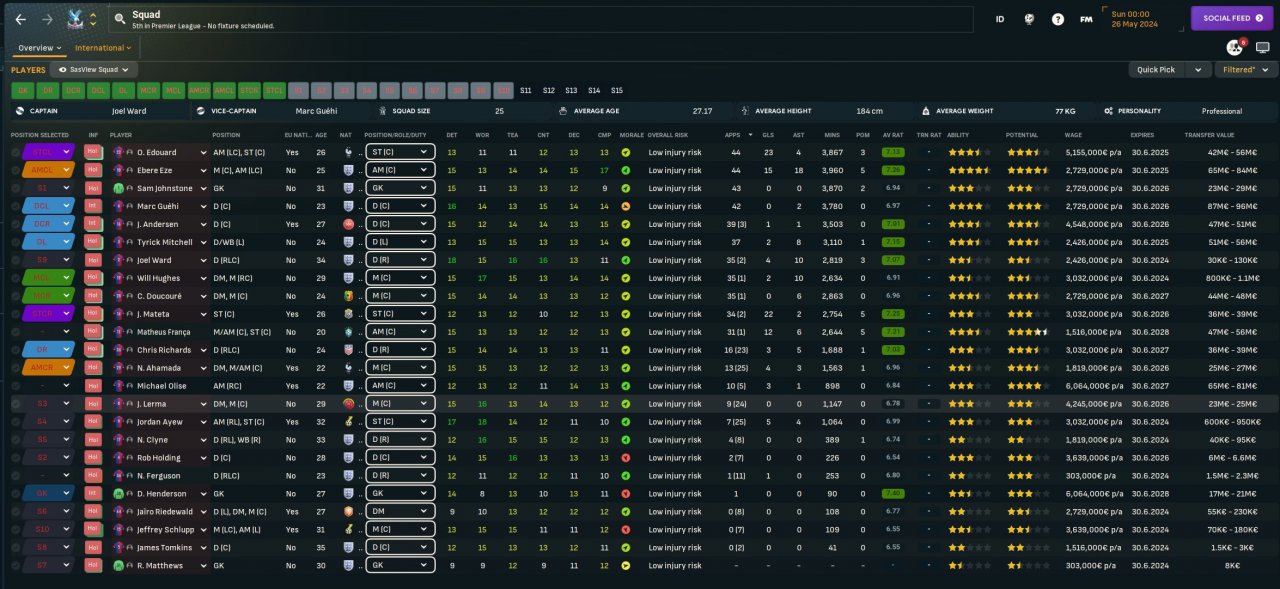1280x589 pixels.
Task: Click O. Edouard's ability star rating
Action: pyautogui.click(x=969, y=152)
